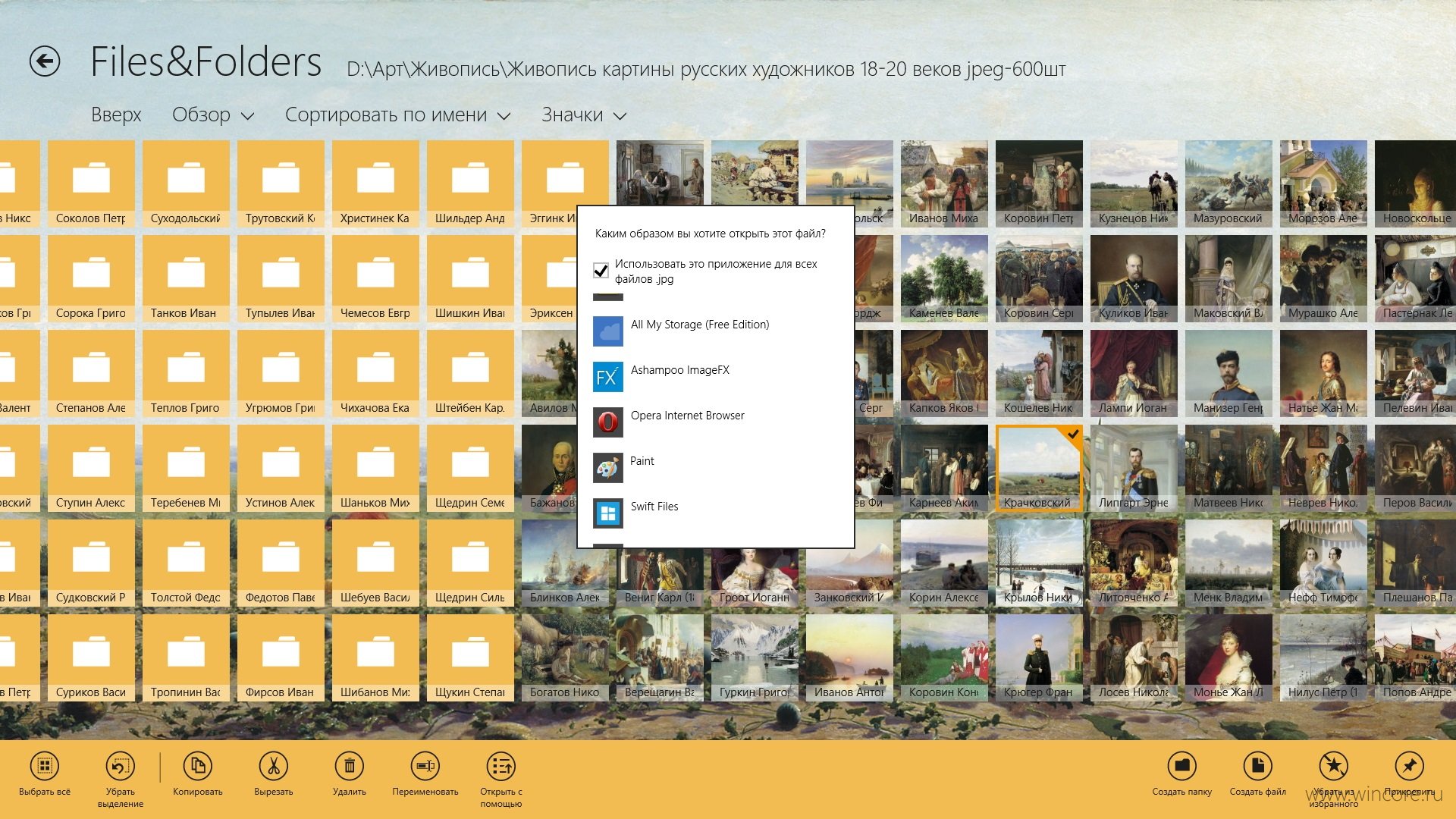Delete the selected item with Удалить

tap(350, 766)
